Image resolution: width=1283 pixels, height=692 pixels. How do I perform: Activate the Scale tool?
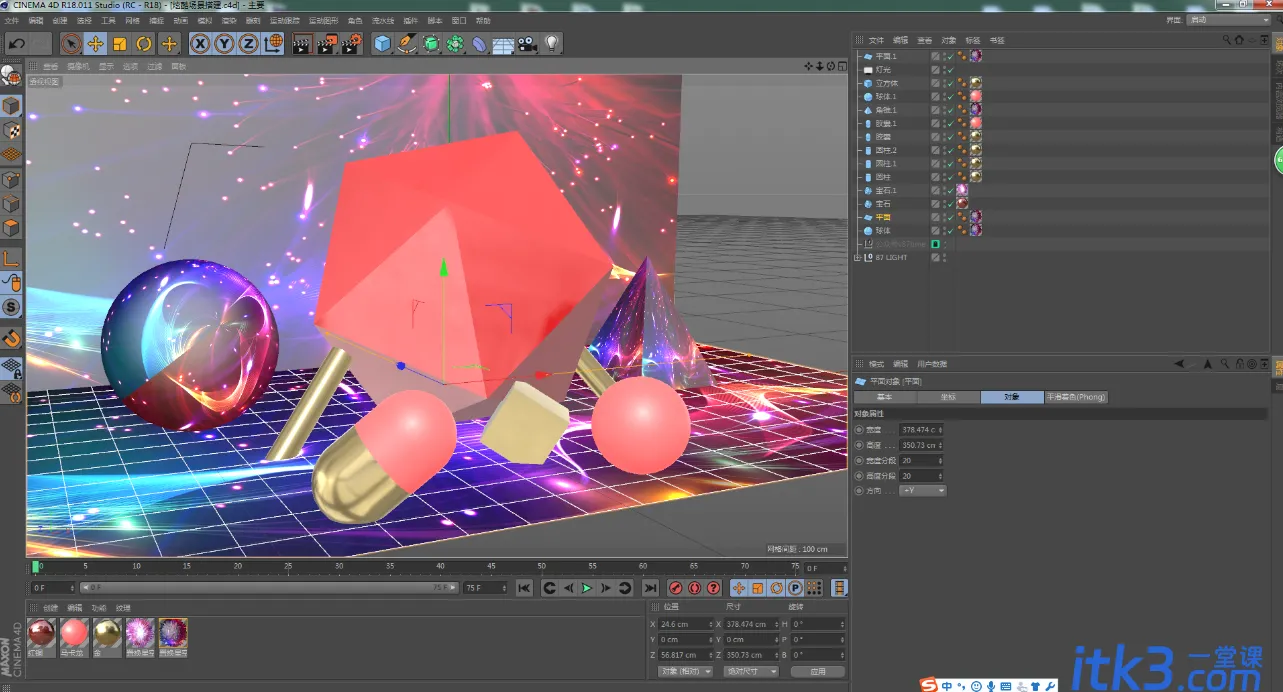[120, 43]
